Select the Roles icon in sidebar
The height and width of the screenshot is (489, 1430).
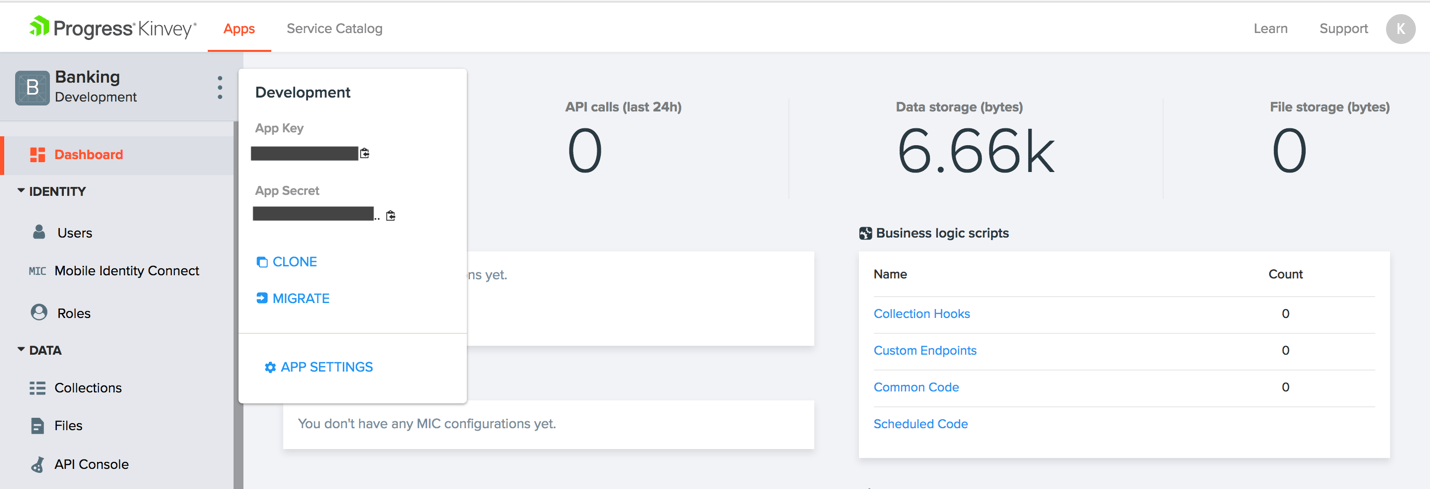point(39,312)
